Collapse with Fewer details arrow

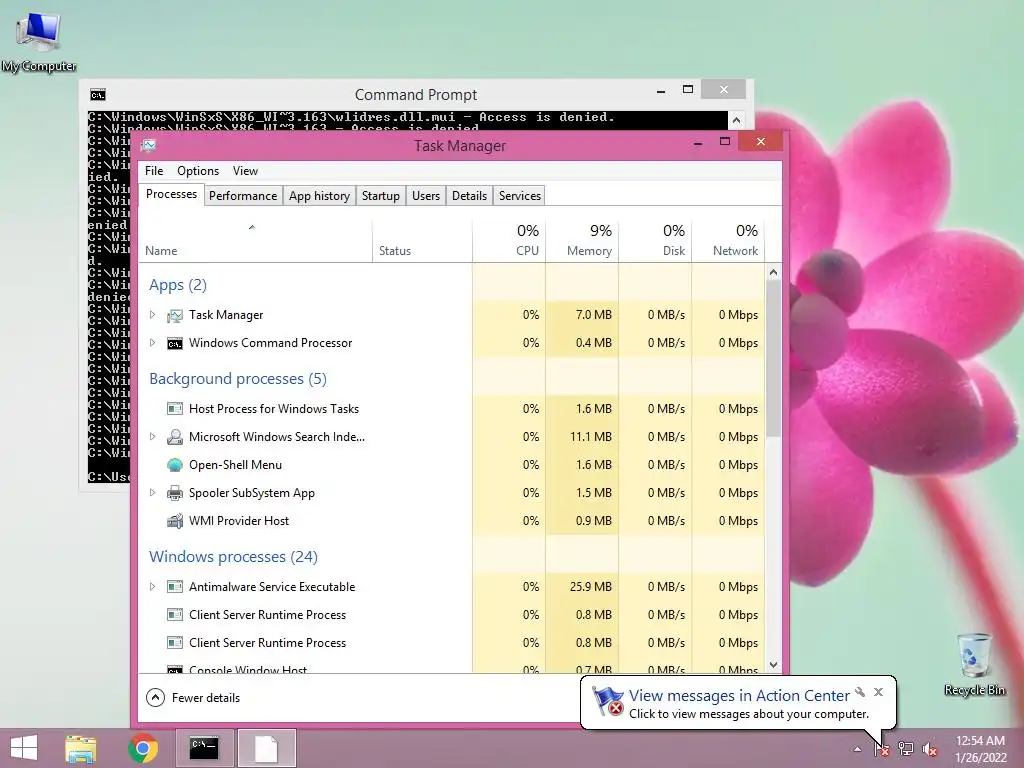point(155,697)
